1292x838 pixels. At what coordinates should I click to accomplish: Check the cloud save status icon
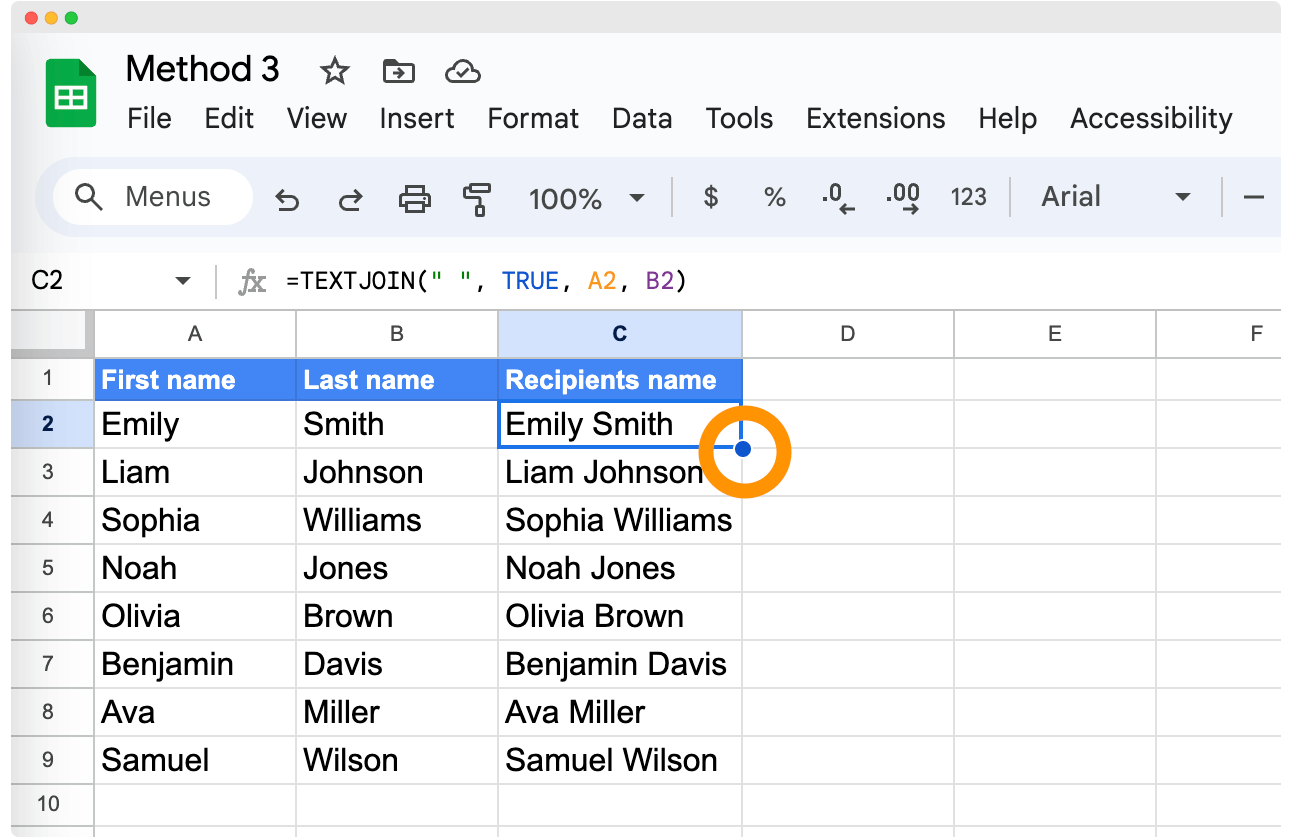(462, 71)
